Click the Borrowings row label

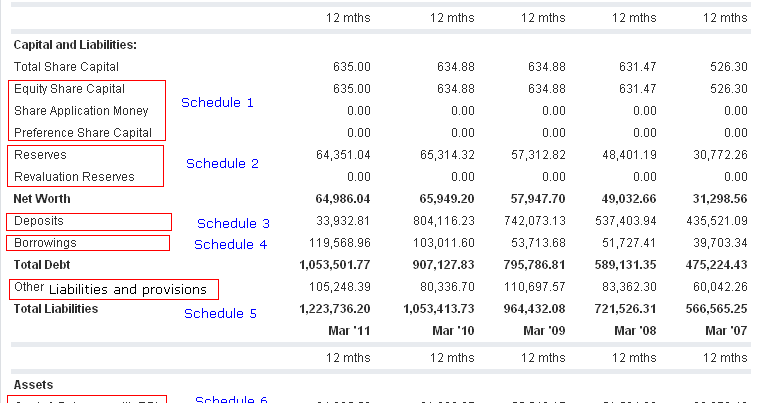click(45, 243)
